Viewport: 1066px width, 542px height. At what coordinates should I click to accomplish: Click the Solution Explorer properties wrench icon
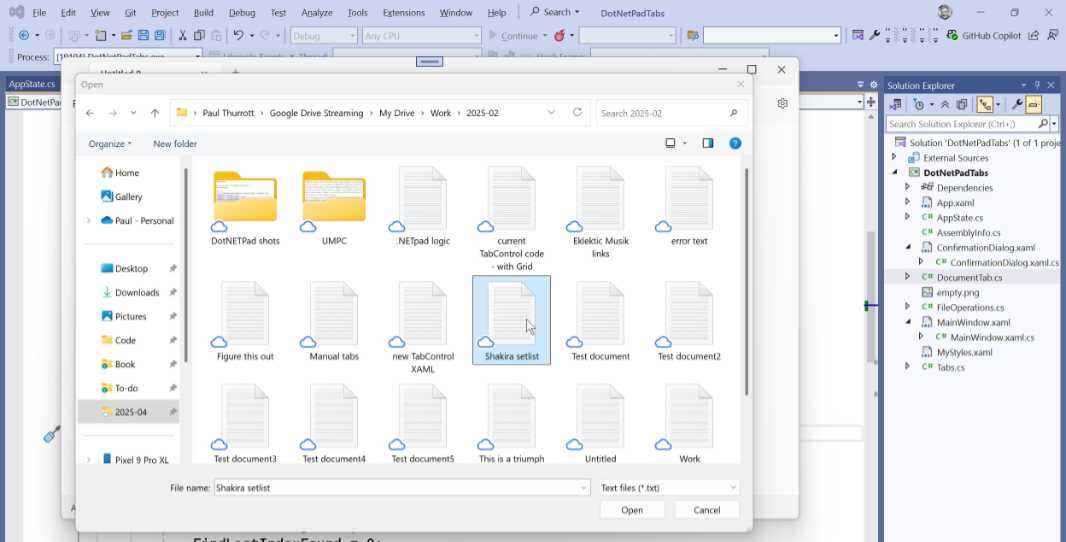[x=1017, y=104]
